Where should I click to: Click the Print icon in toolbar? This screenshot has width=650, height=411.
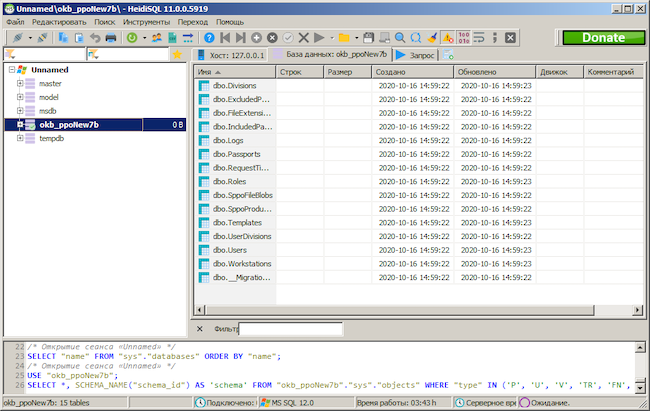[111, 38]
